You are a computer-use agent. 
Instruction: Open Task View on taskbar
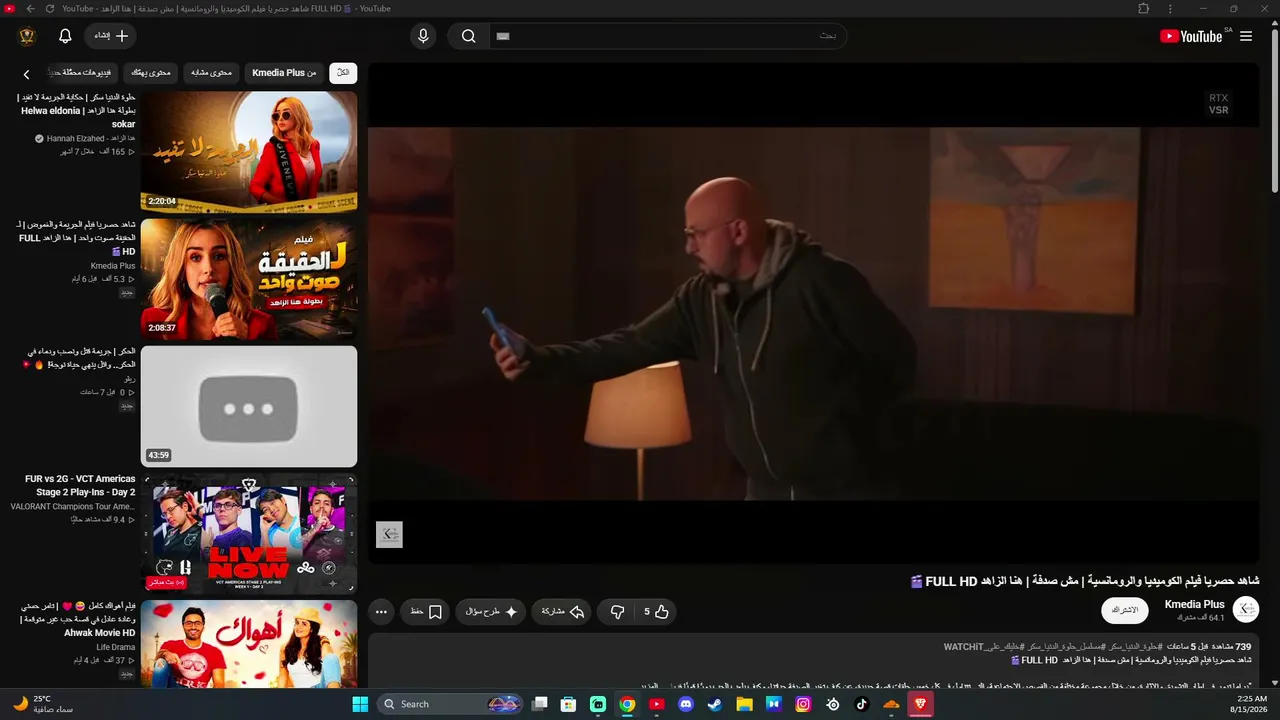pyautogui.click(x=540, y=704)
